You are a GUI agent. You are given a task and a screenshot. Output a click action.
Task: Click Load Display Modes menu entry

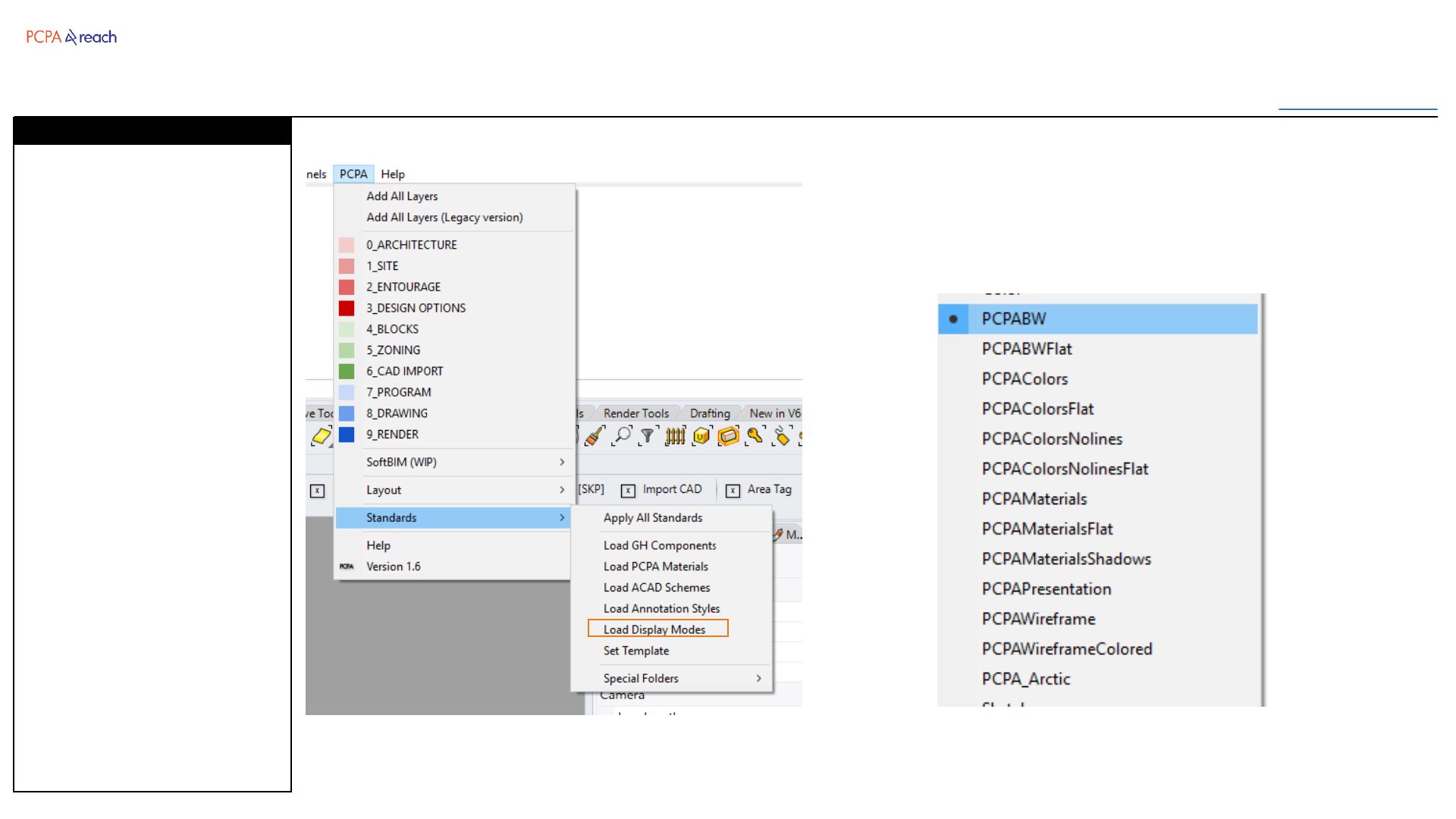coord(655,629)
